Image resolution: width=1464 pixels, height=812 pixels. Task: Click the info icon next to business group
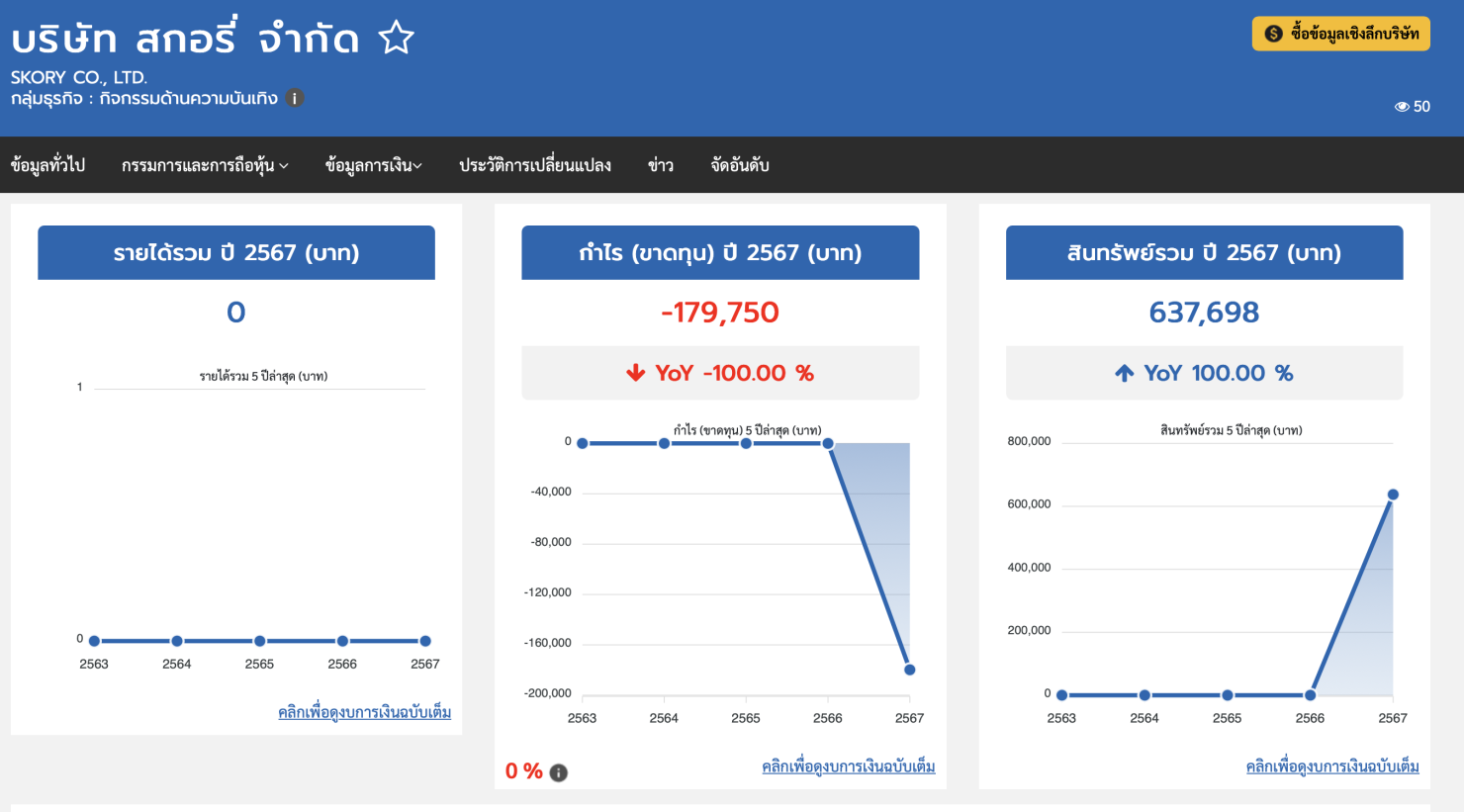click(x=294, y=98)
